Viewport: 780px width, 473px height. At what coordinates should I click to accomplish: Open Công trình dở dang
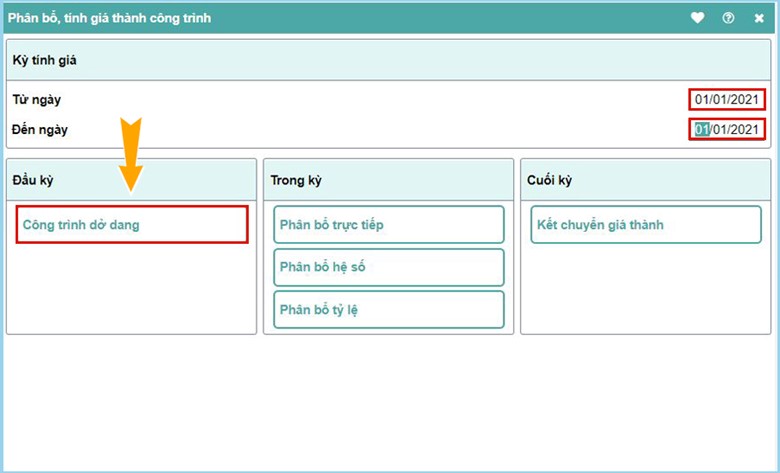point(132,225)
